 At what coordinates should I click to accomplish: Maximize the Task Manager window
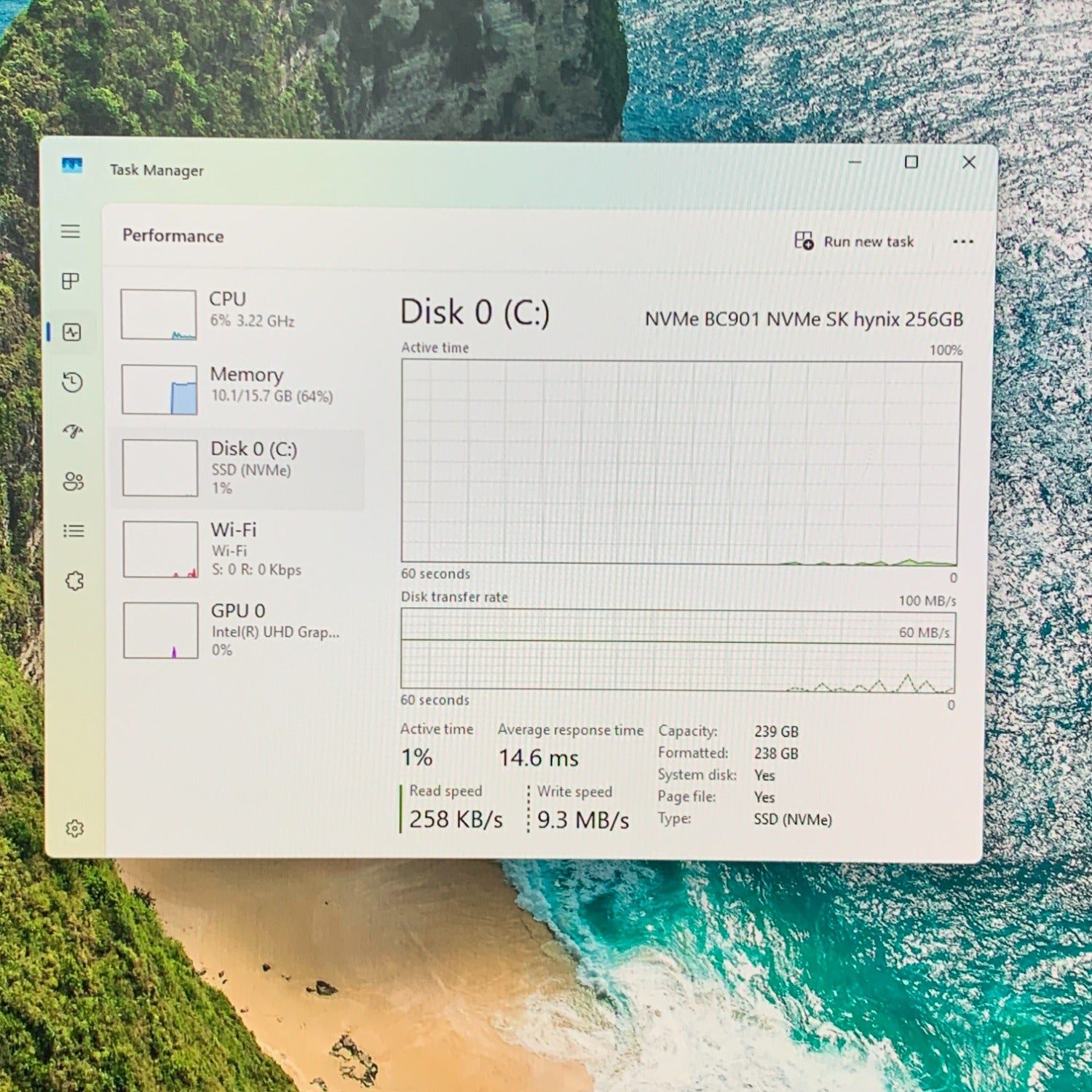coord(911,162)
